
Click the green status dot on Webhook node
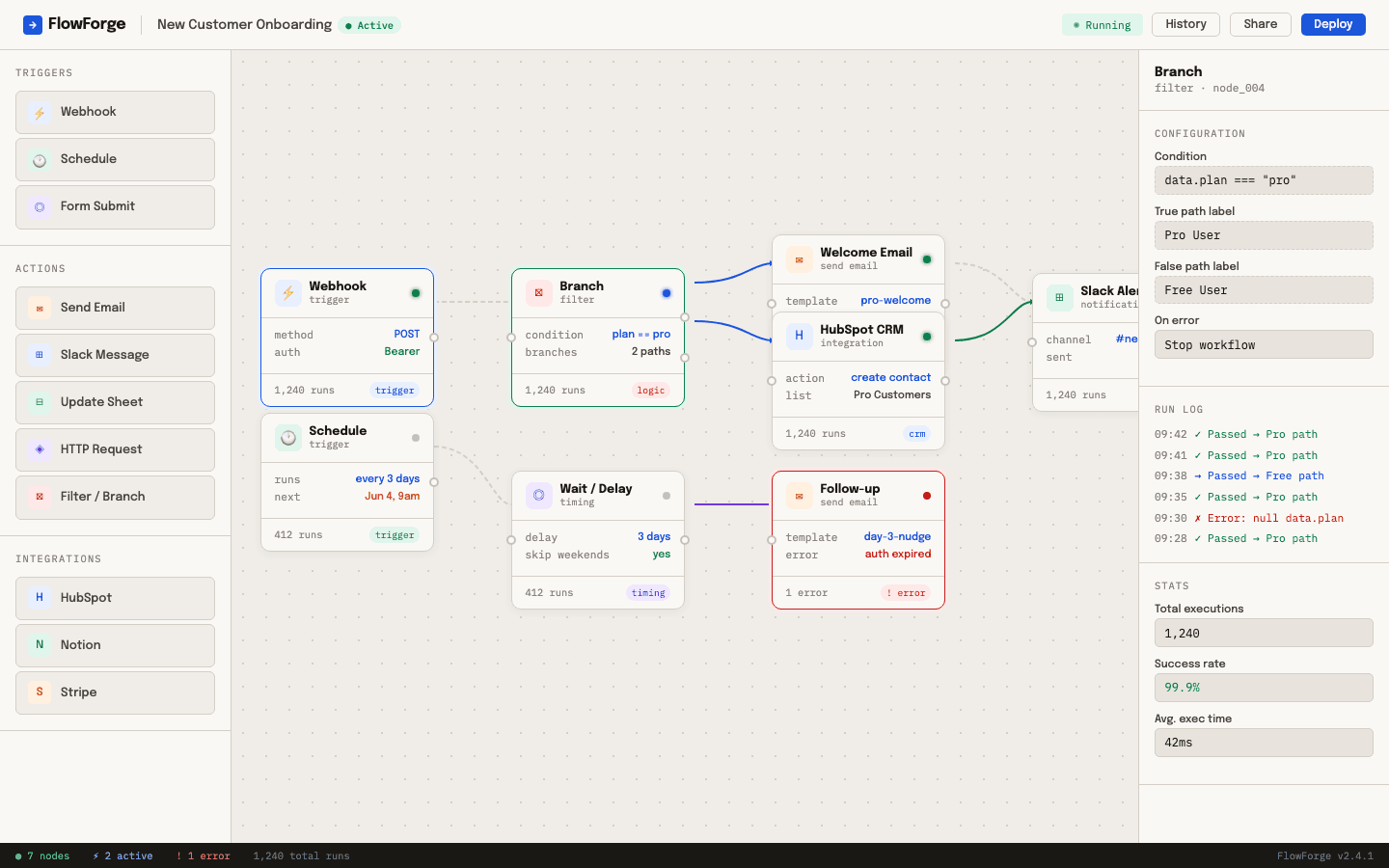416,293
